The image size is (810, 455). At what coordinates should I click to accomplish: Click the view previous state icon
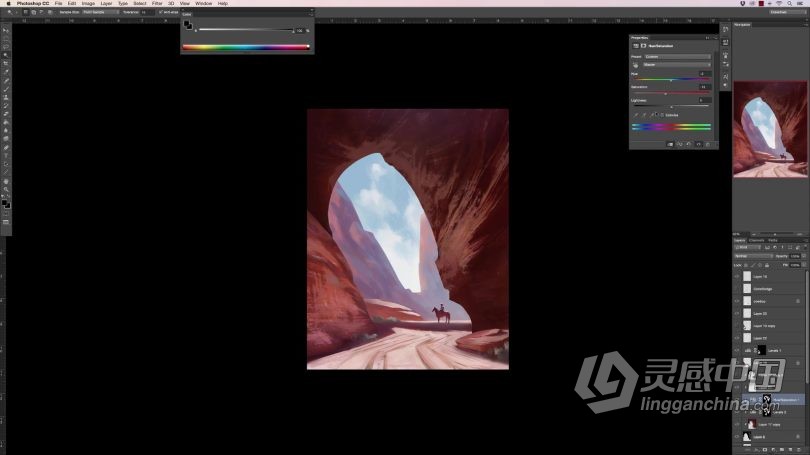[x=679, y=144]
